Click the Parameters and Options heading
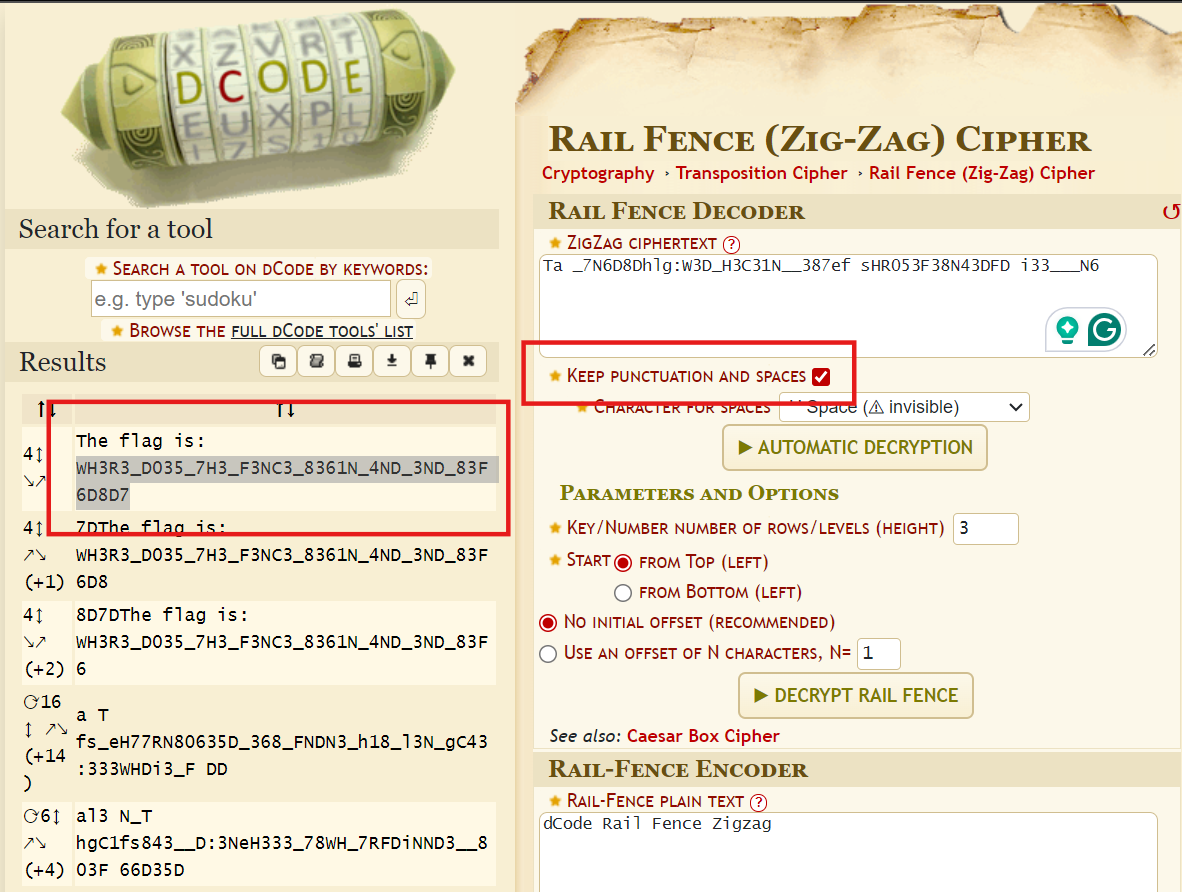This screenshot has height=892, width=1182. 699,494
